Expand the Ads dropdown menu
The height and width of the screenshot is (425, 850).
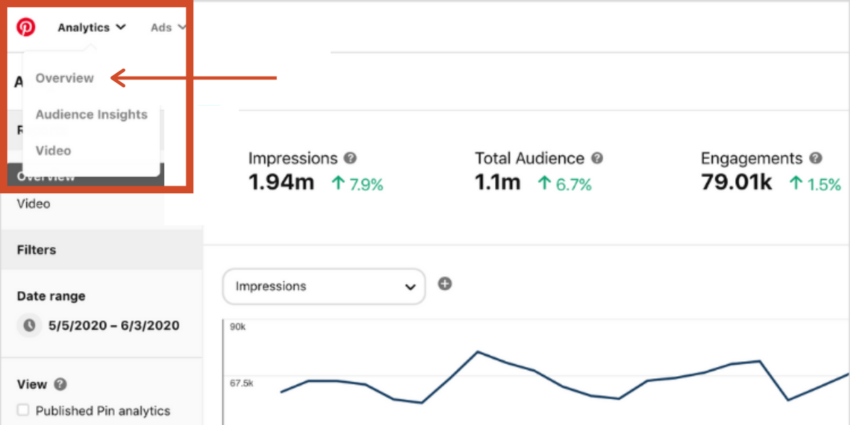[167, 27]
